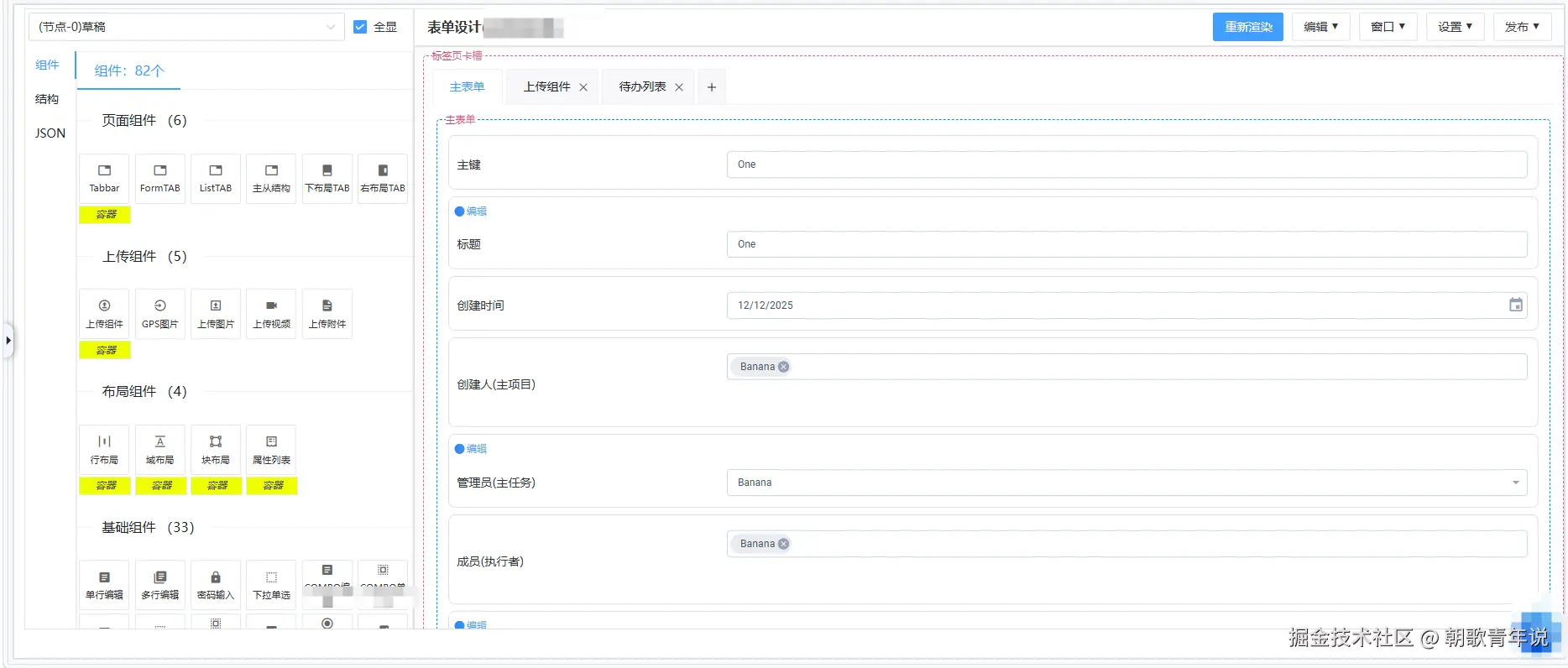Select the 组件: 82个 header tab
This screenshot has width=1568, height=668.
tap(129, 70)
